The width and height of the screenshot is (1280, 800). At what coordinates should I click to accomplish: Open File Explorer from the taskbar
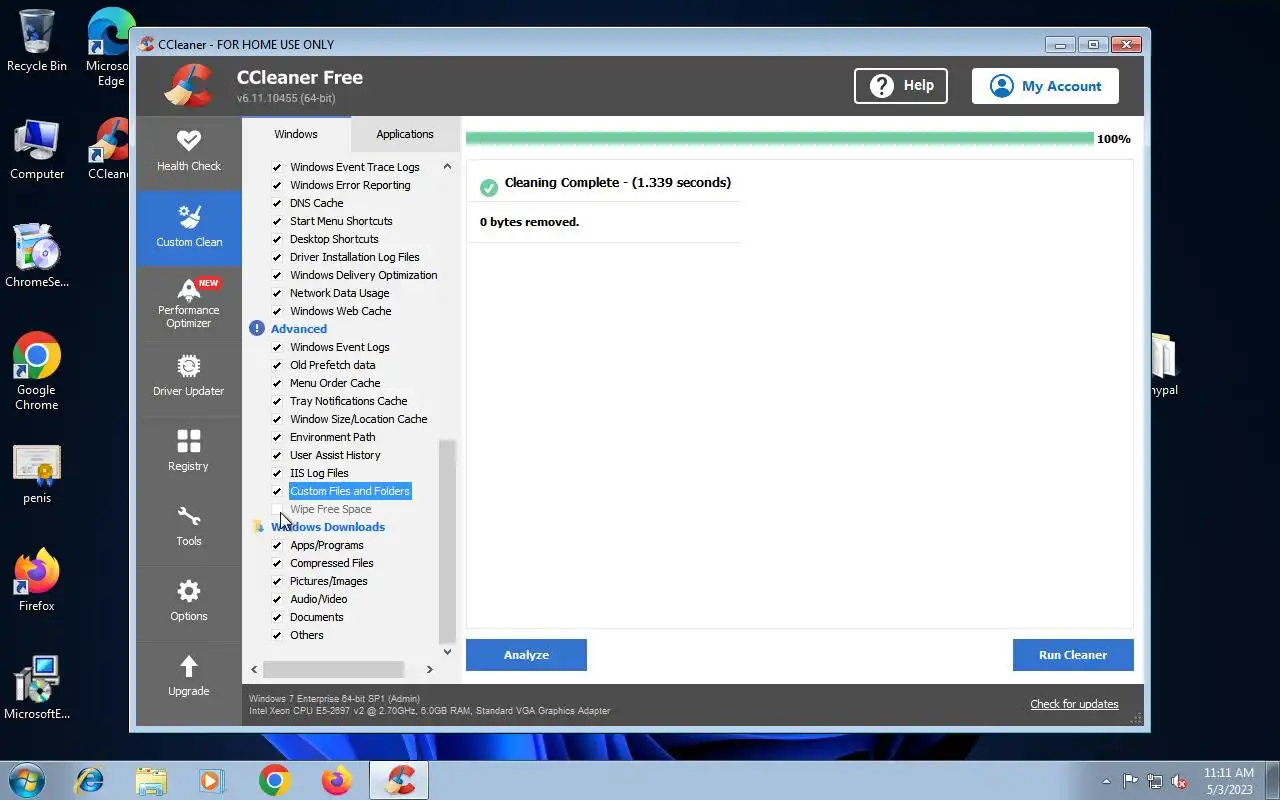151,780
